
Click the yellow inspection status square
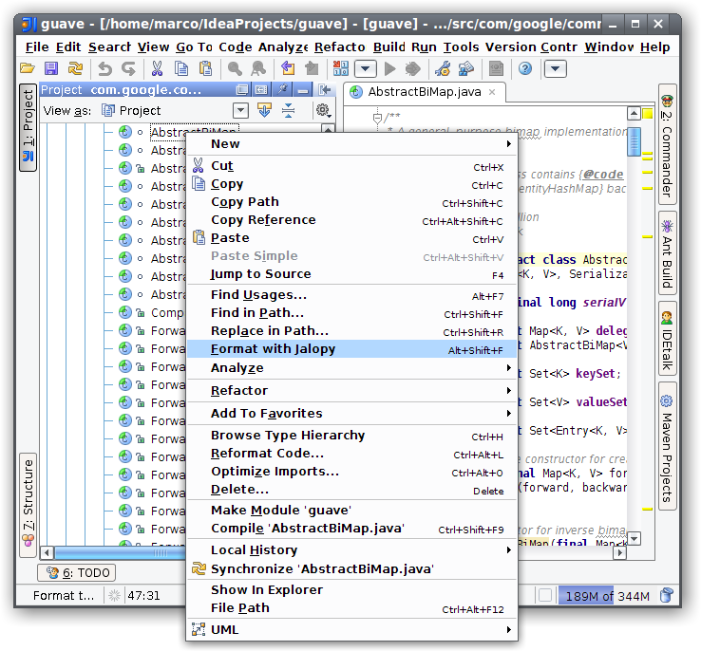tap(647, 114)
